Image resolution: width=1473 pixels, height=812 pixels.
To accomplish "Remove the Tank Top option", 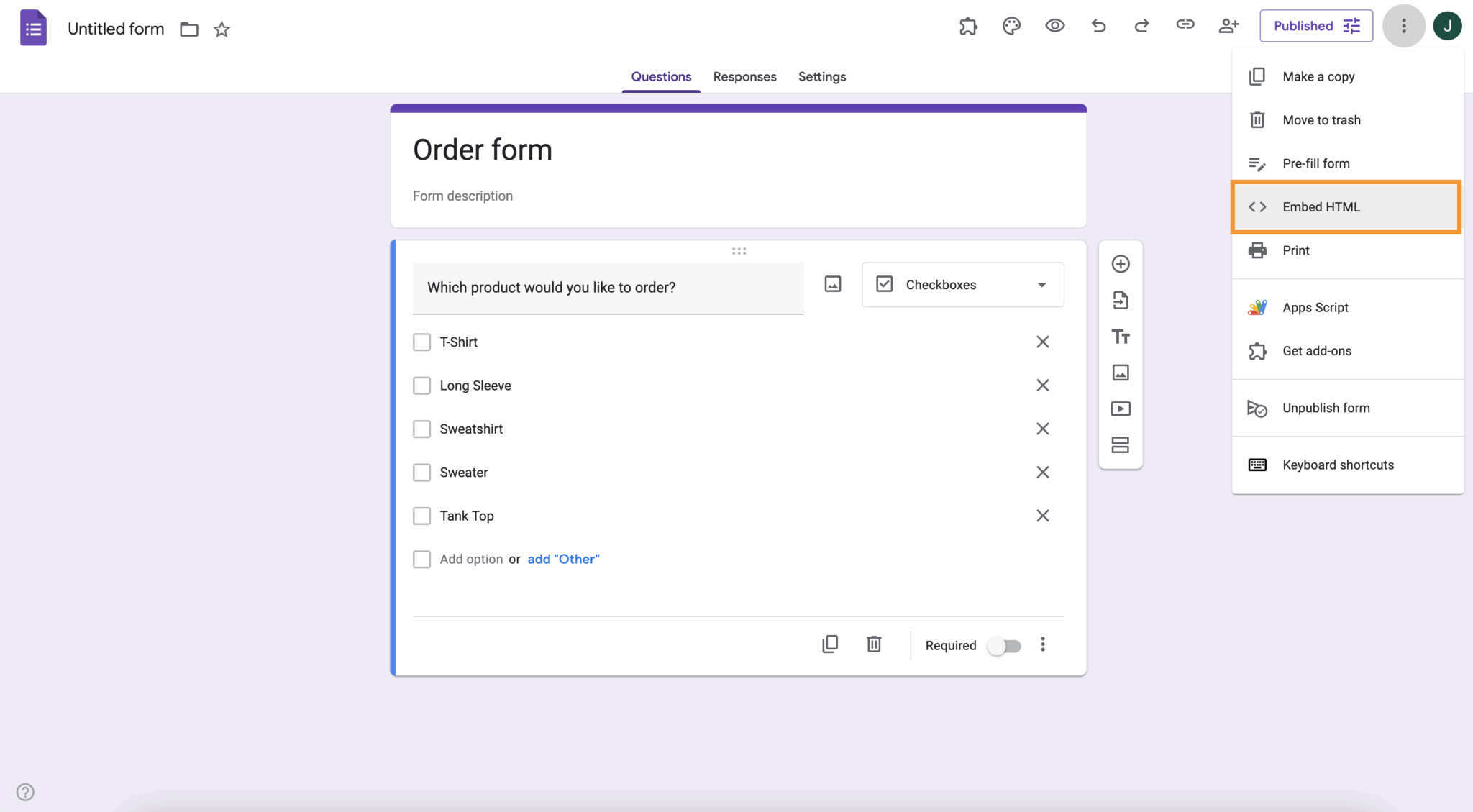I will (x=1043, y=515).
